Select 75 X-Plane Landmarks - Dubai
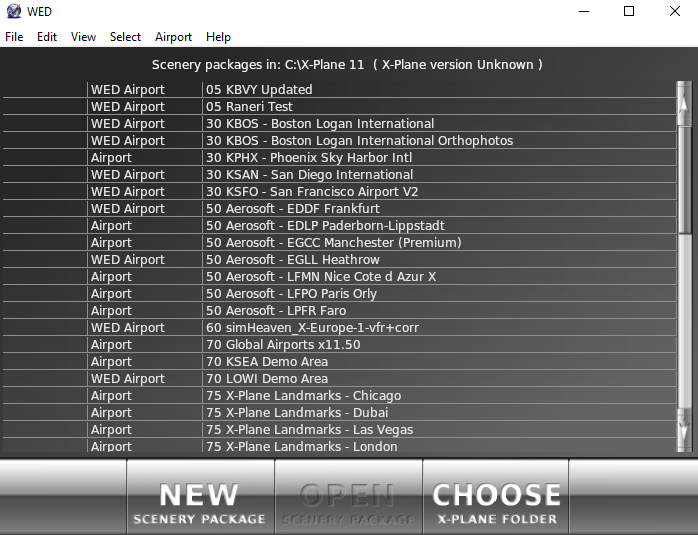 point(339,413)
